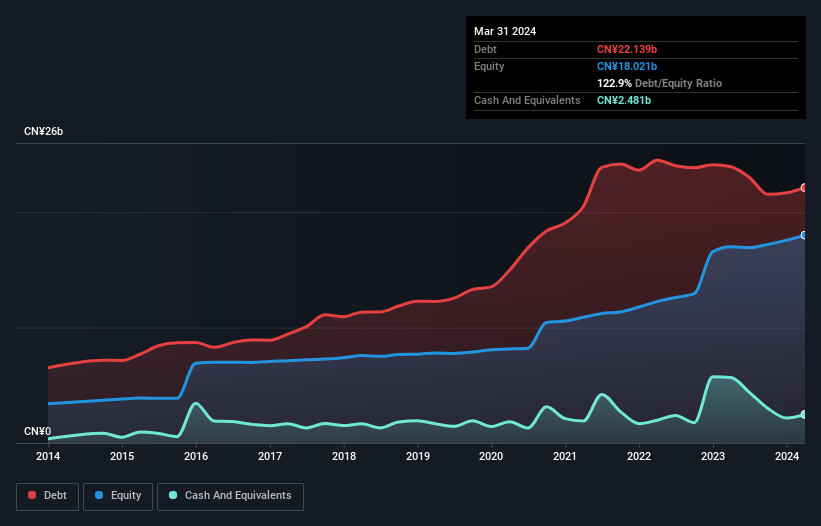821x526 pixels.
Task: Click the Equity row label in tooltip
Action: click(x=489, y=66)
